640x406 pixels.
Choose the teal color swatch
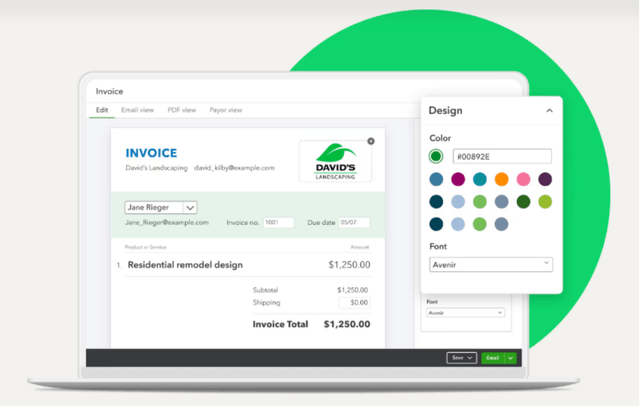[x=480, y=179]
